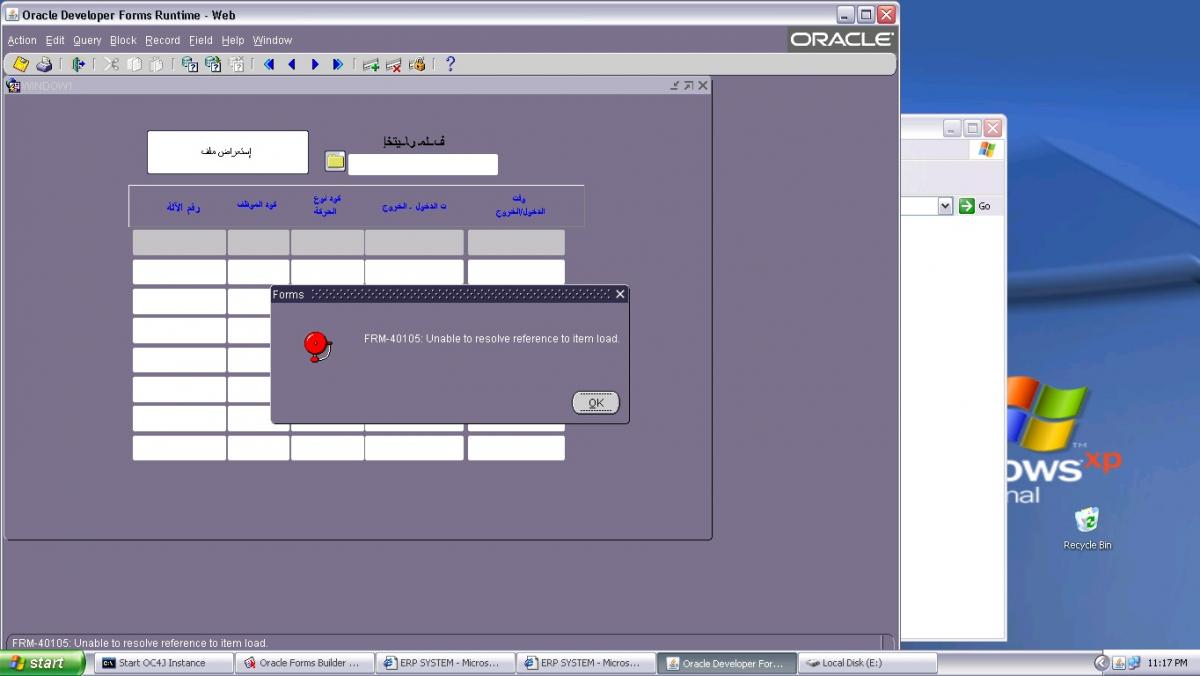
Task: Click the Help question mark icon
Action: pos(450,64)
